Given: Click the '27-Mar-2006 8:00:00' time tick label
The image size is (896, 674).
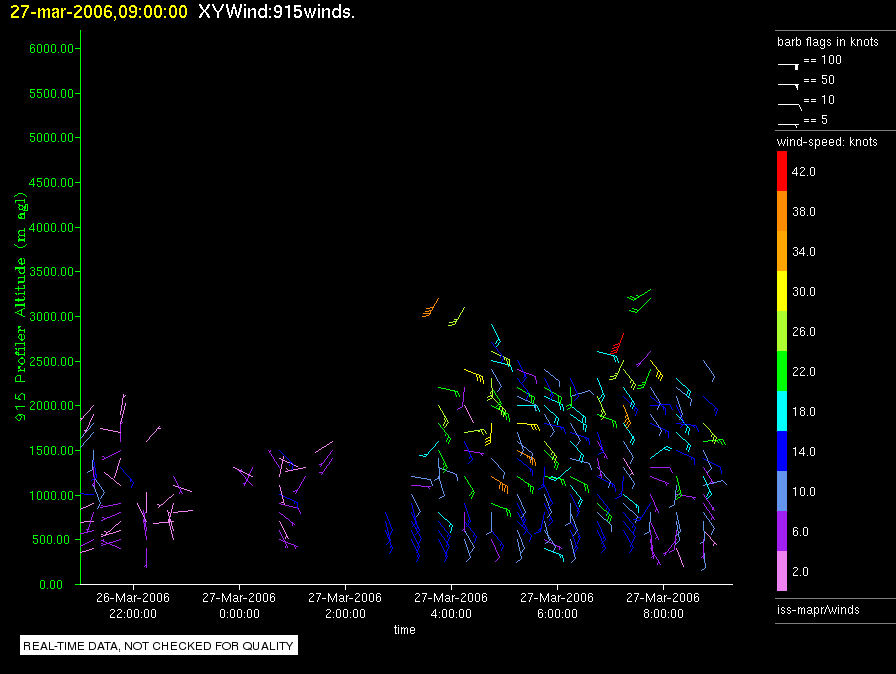Looking at the screenshot, I should coord(663,605).
